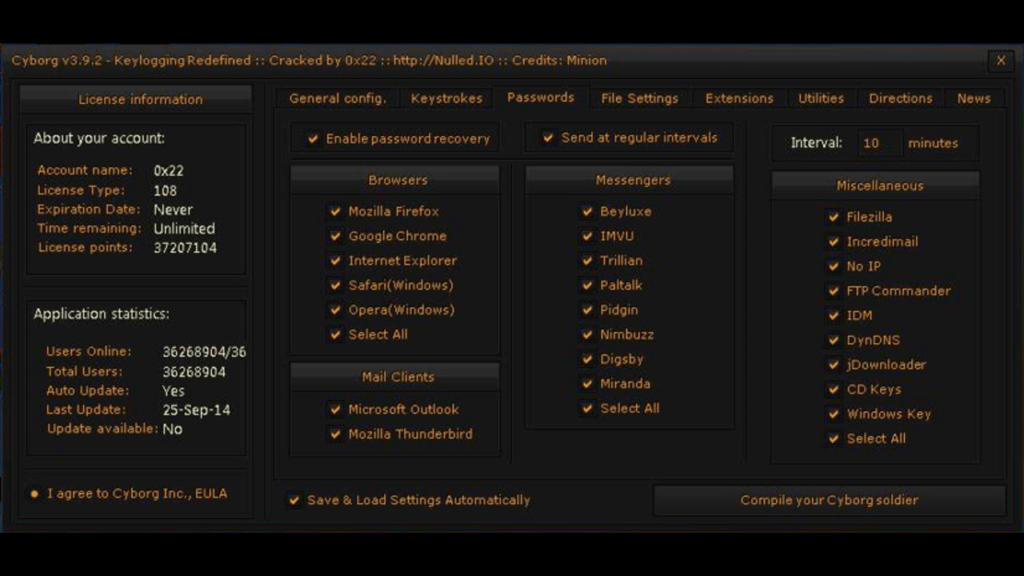Toggle the Digsby checkbox
This screenshot has width=1024, height=576.
[x=587, y=359]
